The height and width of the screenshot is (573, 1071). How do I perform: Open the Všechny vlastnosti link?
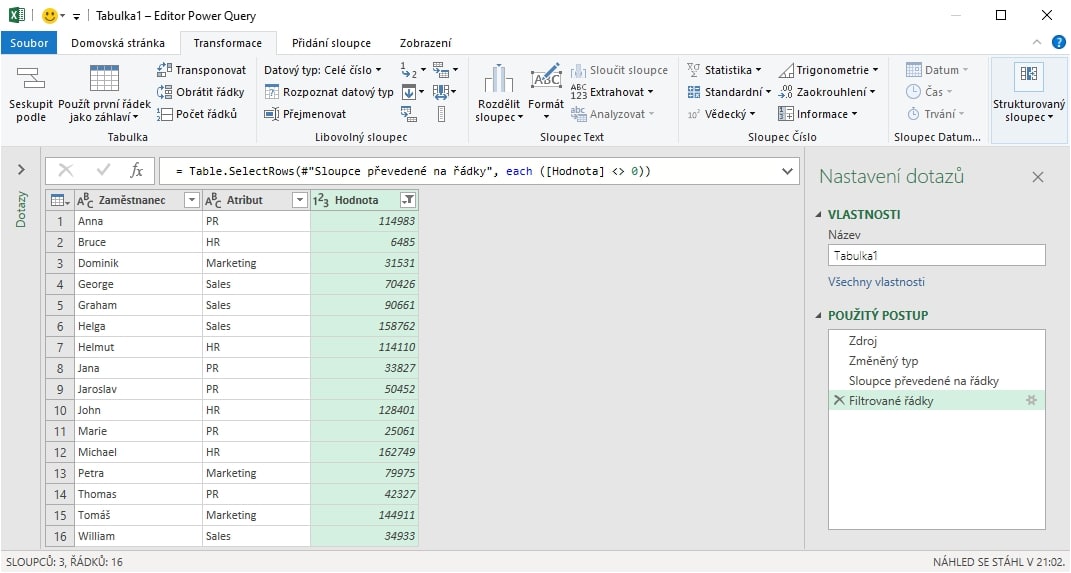click(x=876, y=282)
